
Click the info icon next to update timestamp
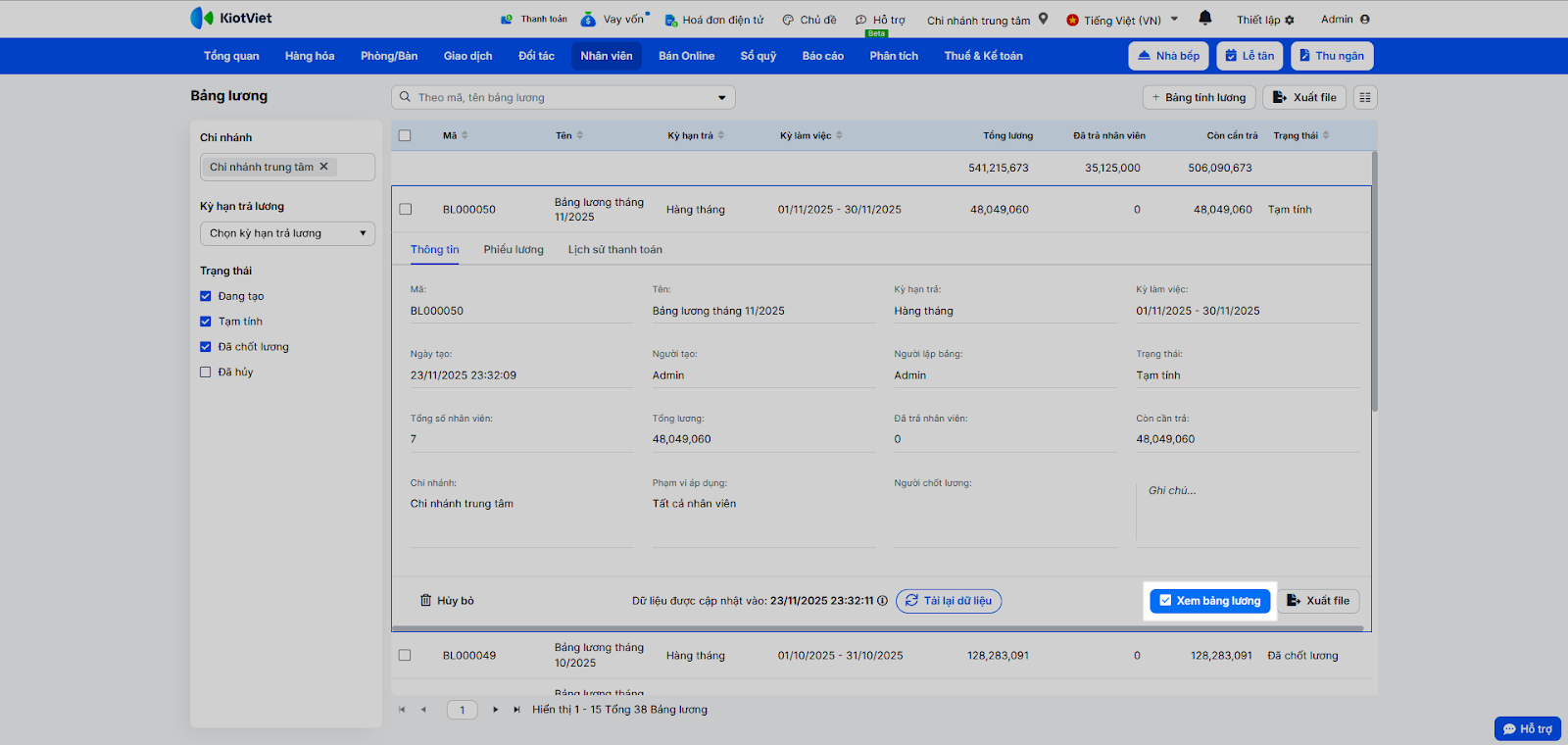pyautogui.click(x=883, y=601)
